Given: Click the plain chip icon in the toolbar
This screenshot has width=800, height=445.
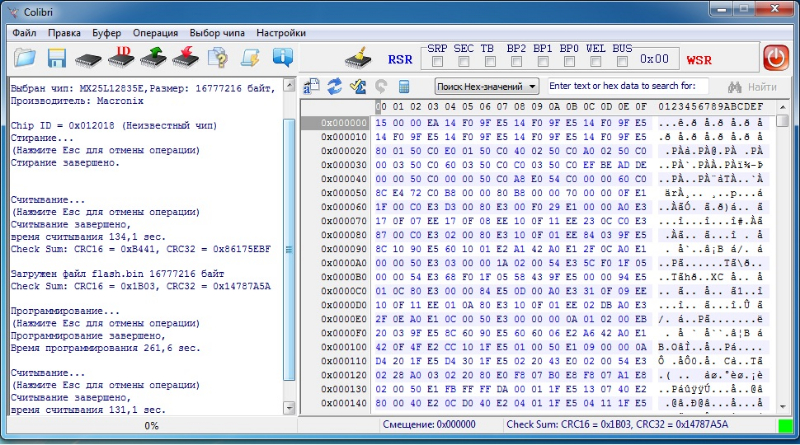Looking at the screenshot, I should [88, 60].
